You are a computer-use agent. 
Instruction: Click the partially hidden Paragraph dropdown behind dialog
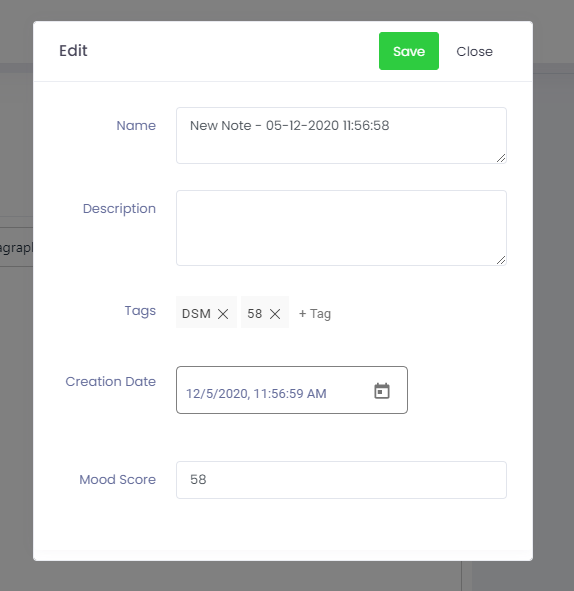pos(16,247)
